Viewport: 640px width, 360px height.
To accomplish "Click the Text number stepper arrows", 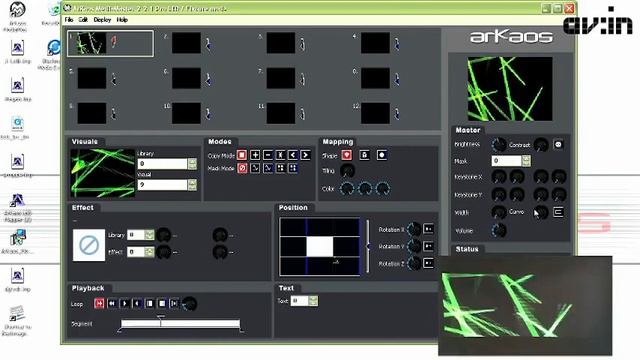I will pyautogui.click(x=313, y=301).
